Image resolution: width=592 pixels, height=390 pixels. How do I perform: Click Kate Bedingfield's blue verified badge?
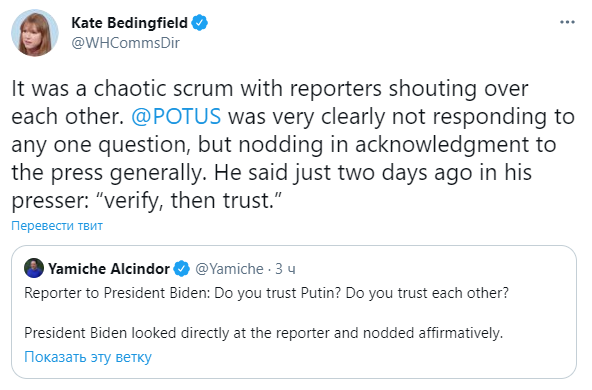click(200, 23)
